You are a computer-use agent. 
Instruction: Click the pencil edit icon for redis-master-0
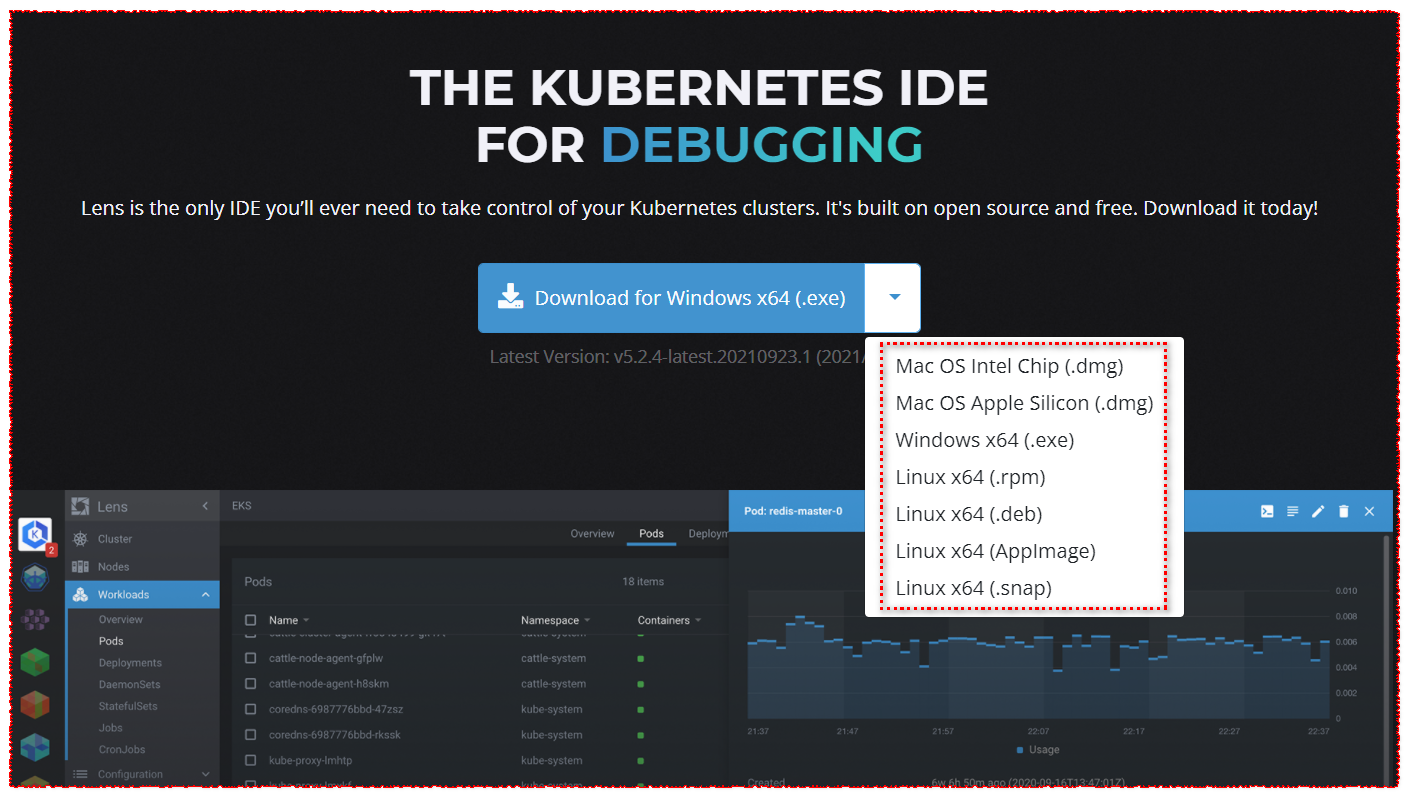[x=1318, y=511]
